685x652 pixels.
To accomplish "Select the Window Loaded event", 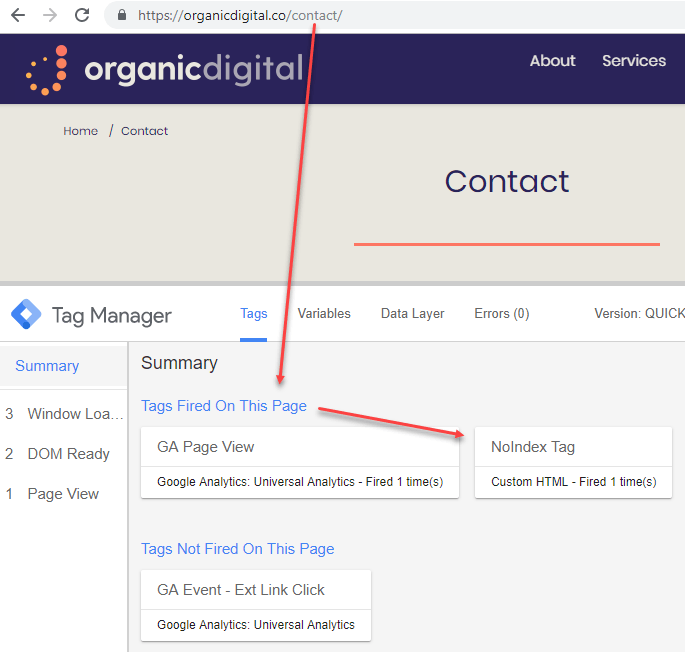I will 64,414.
